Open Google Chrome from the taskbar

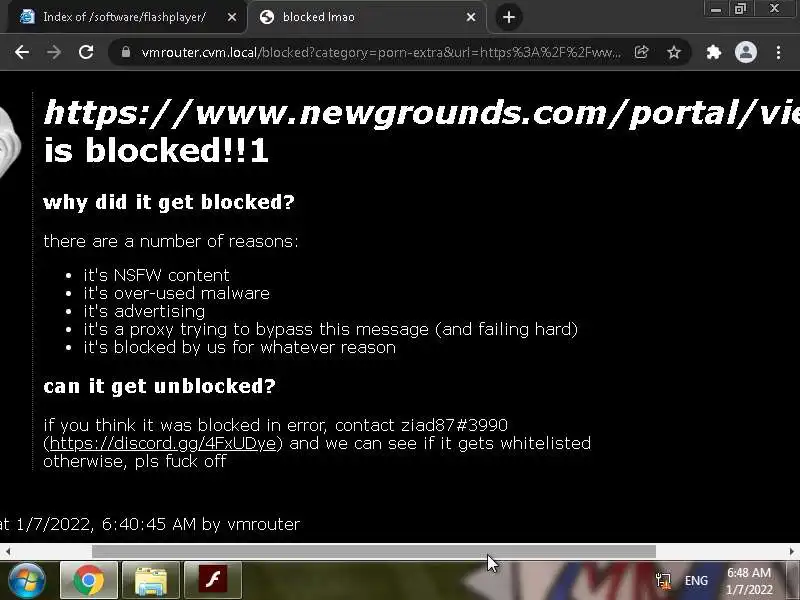(x=89, y=580)
